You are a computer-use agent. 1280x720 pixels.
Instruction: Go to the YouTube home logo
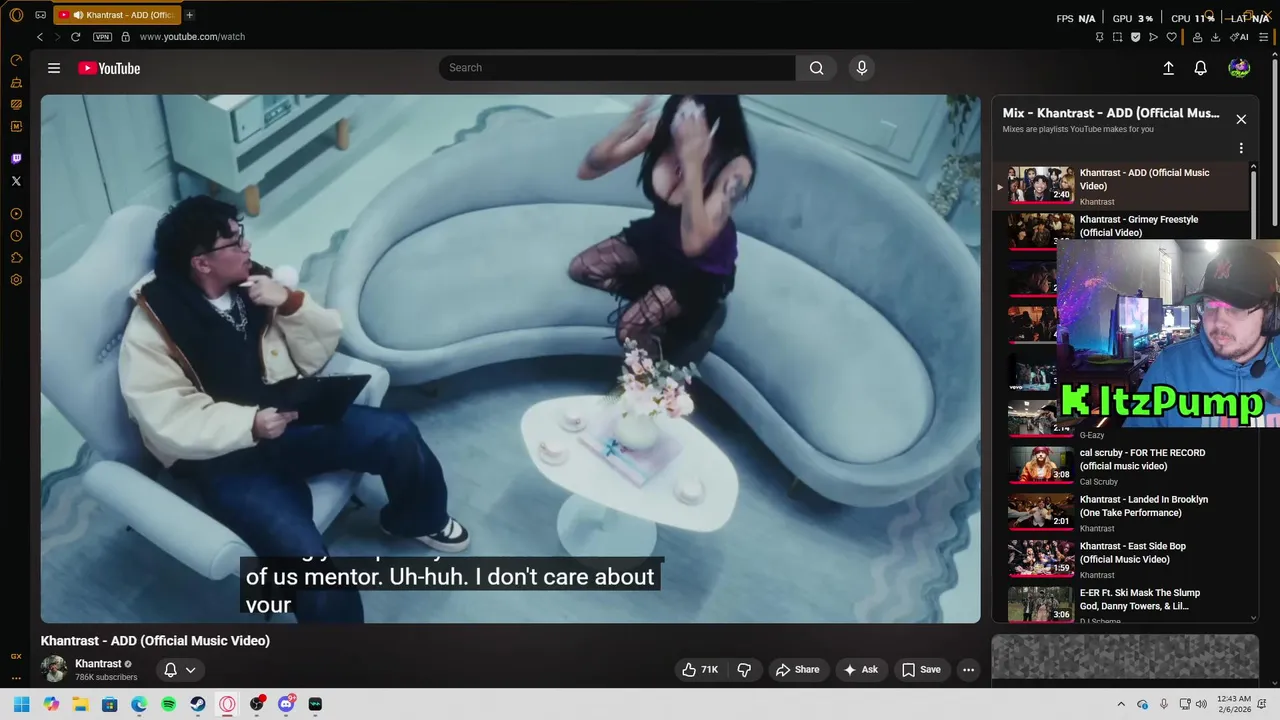[x=109, y=68]
